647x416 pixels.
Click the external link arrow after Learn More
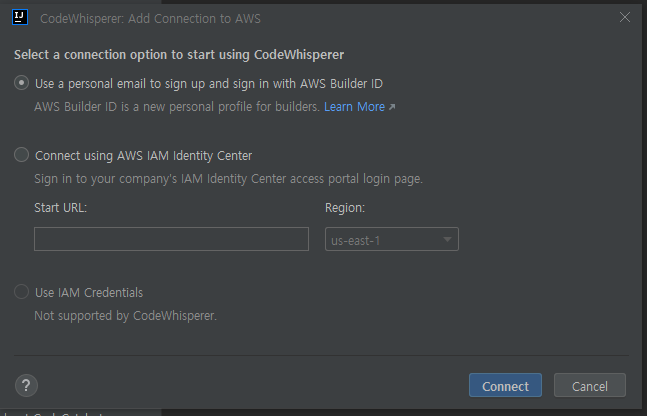[392, 107]
